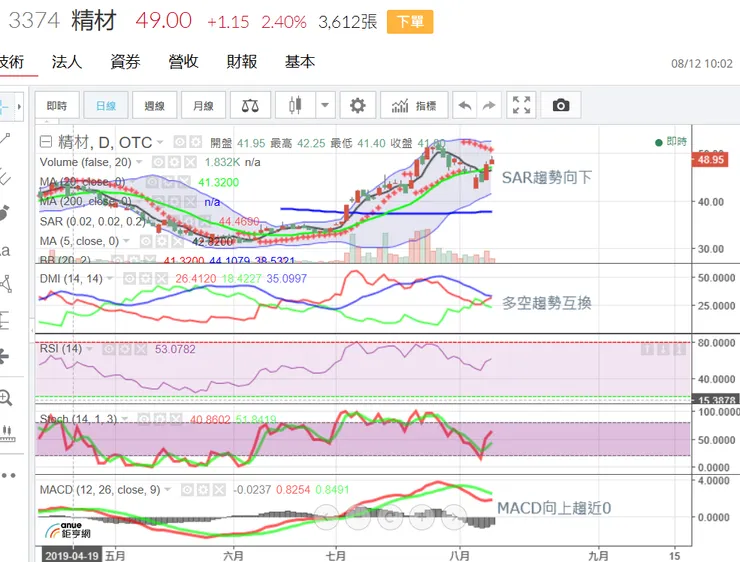
Task: Select the prediction and measurement tool
Action: point(5,320)
